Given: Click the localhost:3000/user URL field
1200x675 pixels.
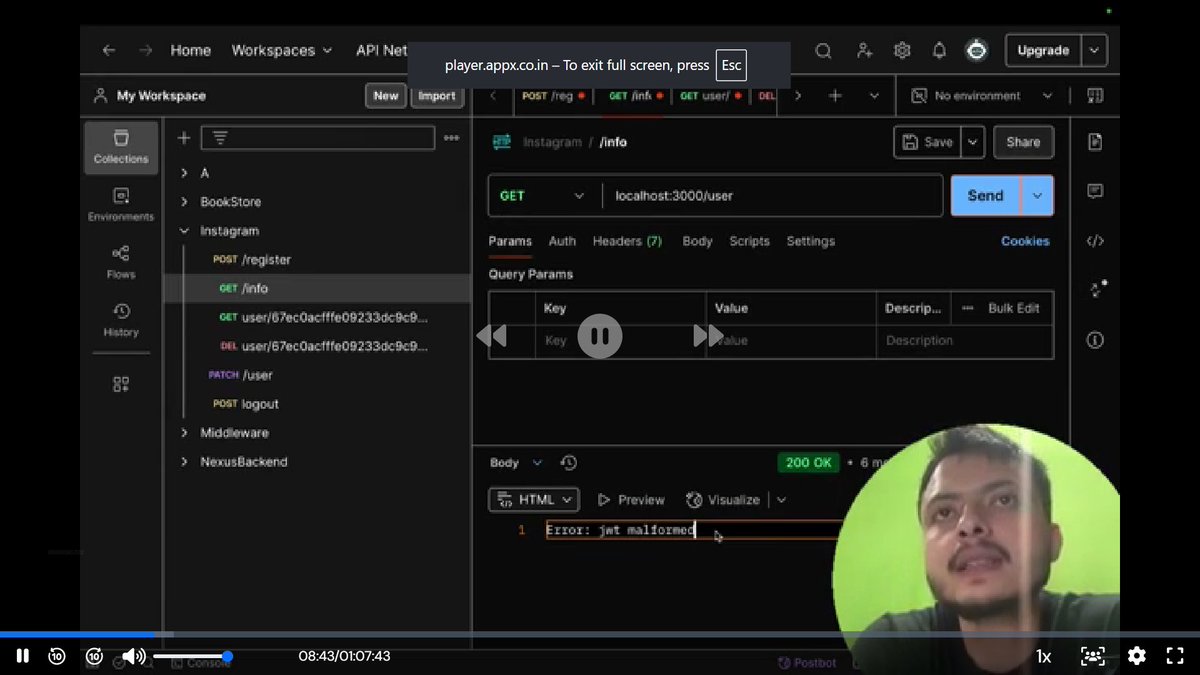Looking at the screenshot, I should tap(772, 196).
